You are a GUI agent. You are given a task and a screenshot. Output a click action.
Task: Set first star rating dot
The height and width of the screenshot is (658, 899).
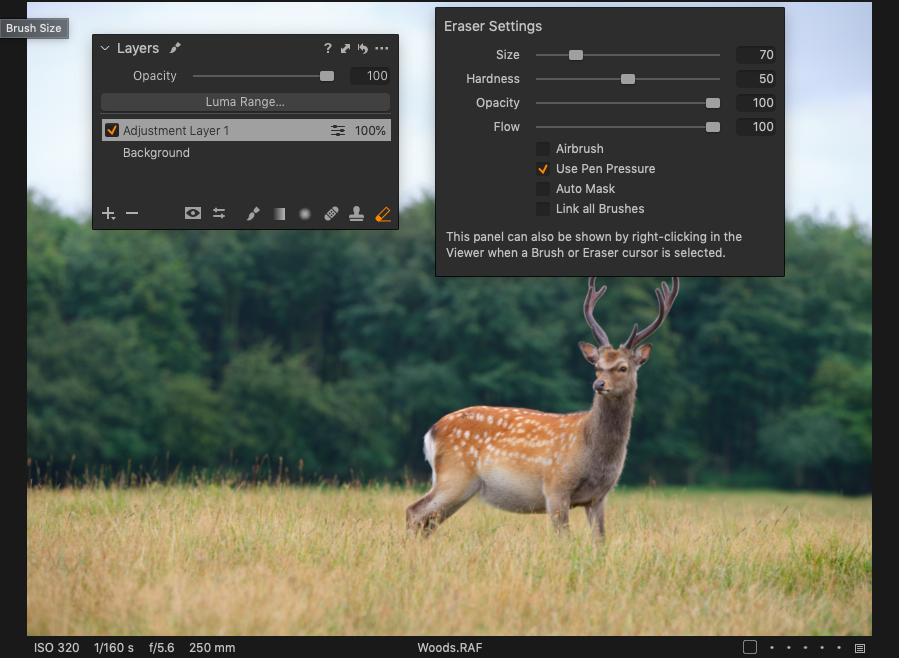pyautogui.click(x=772, y=648)
